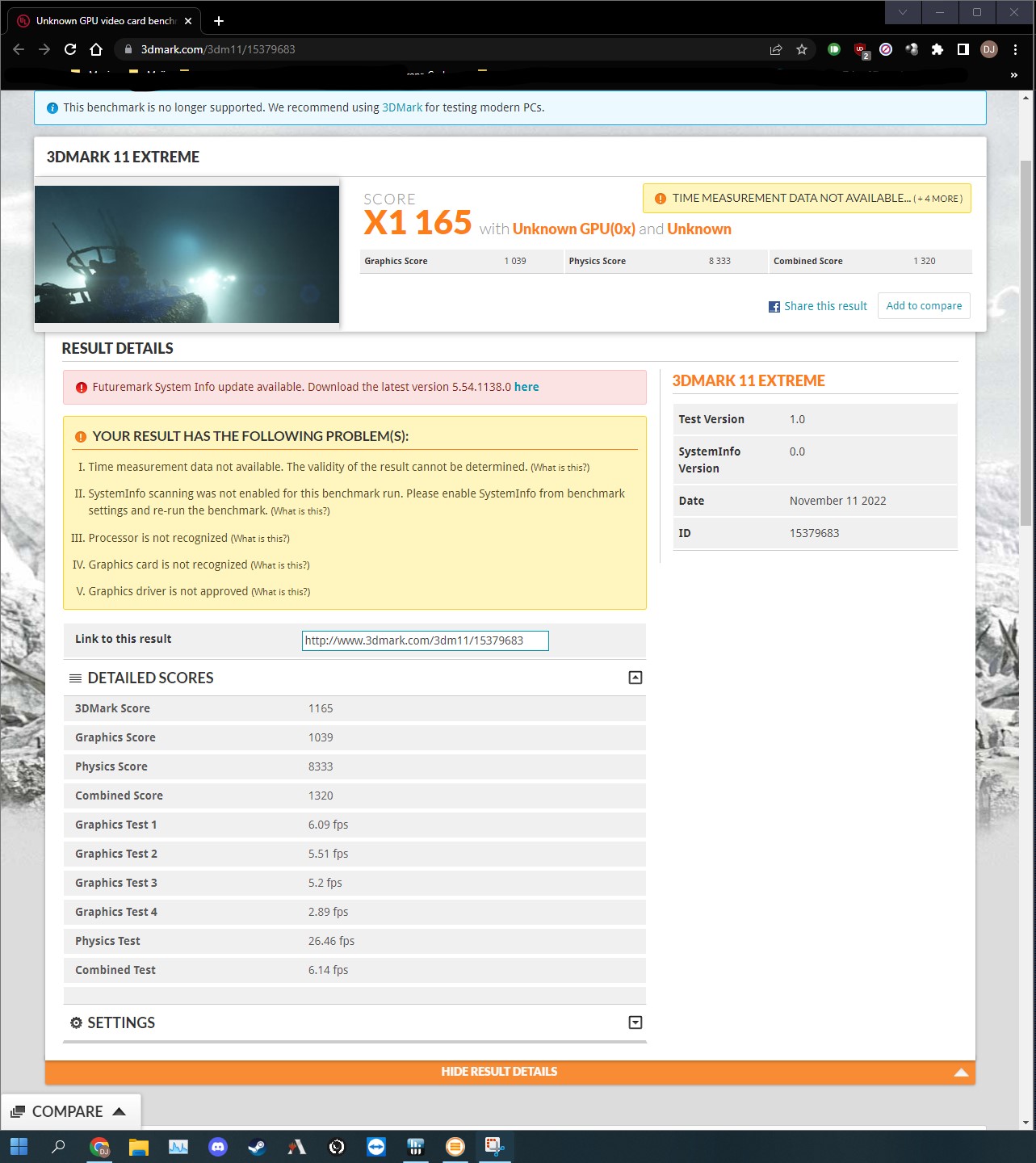Download latest SystemInfo via the here link
The height and width of the screenshot is (1163, 1036).
click(x=526, y=387)
